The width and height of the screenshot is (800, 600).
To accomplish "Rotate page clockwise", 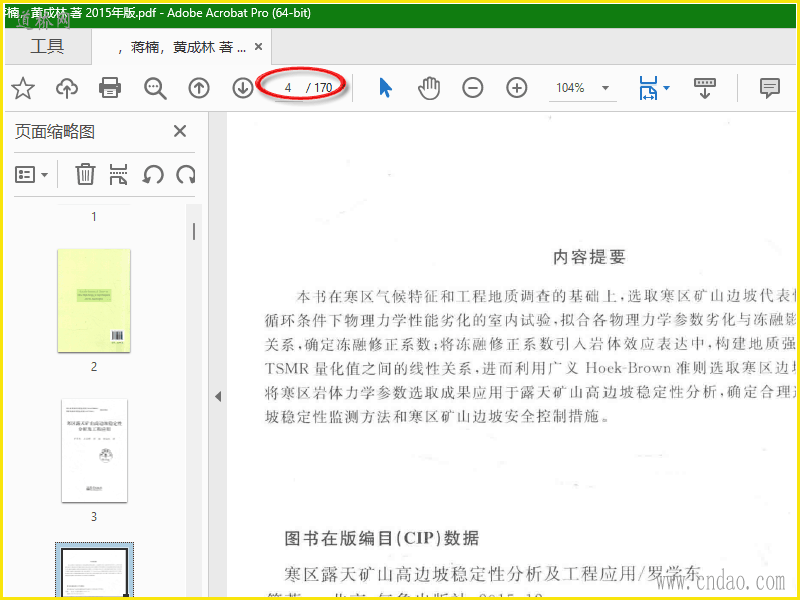I will point(186,174).
